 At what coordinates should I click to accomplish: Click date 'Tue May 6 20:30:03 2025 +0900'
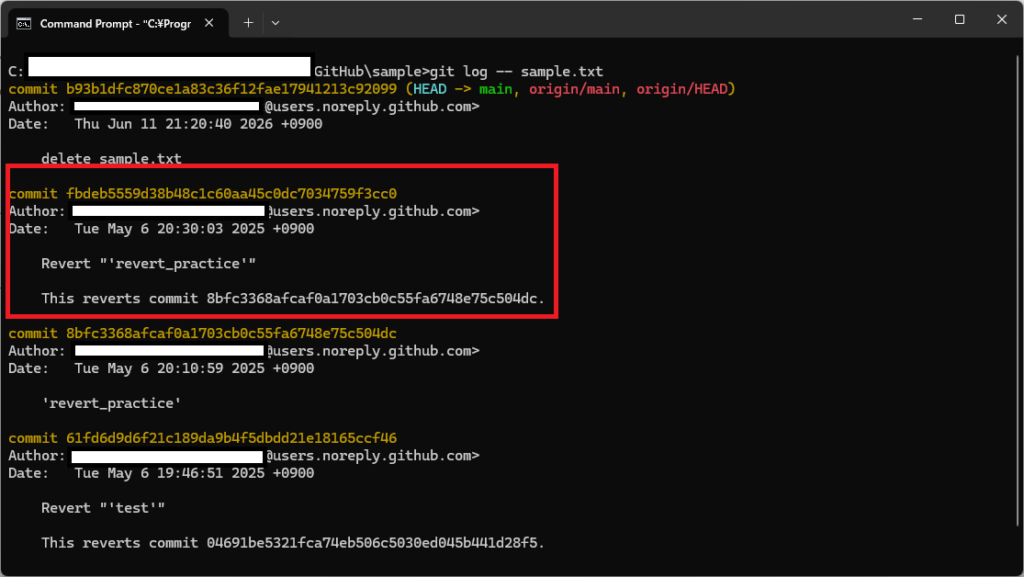point(194,229)
